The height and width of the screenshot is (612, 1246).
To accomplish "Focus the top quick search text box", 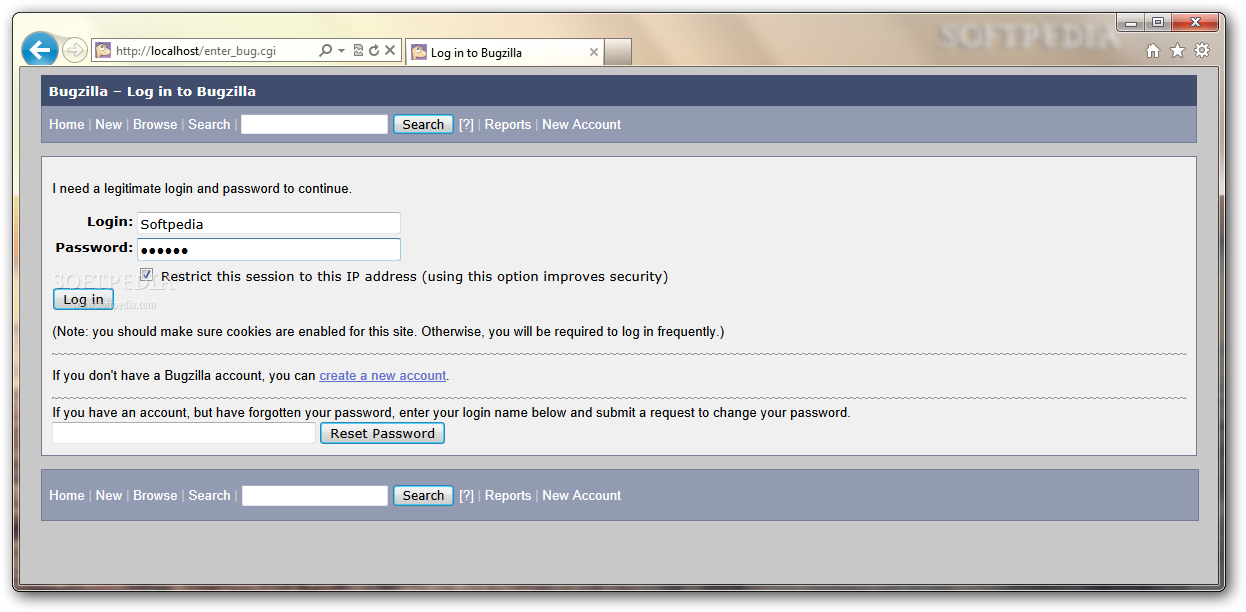I will pyautogui.click(x=314, y=124).
